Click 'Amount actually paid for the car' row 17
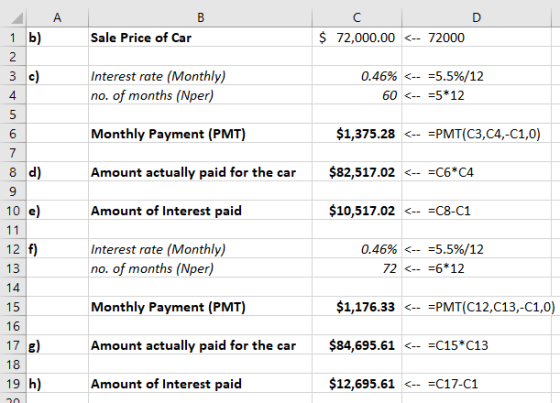Screen dimensions: 560x403 click(193, 345)
